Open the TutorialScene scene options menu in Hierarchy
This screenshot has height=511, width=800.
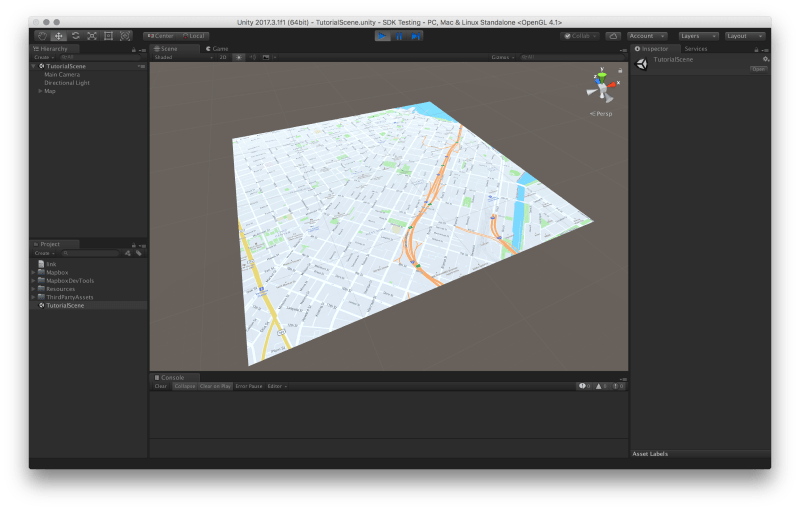141,66
